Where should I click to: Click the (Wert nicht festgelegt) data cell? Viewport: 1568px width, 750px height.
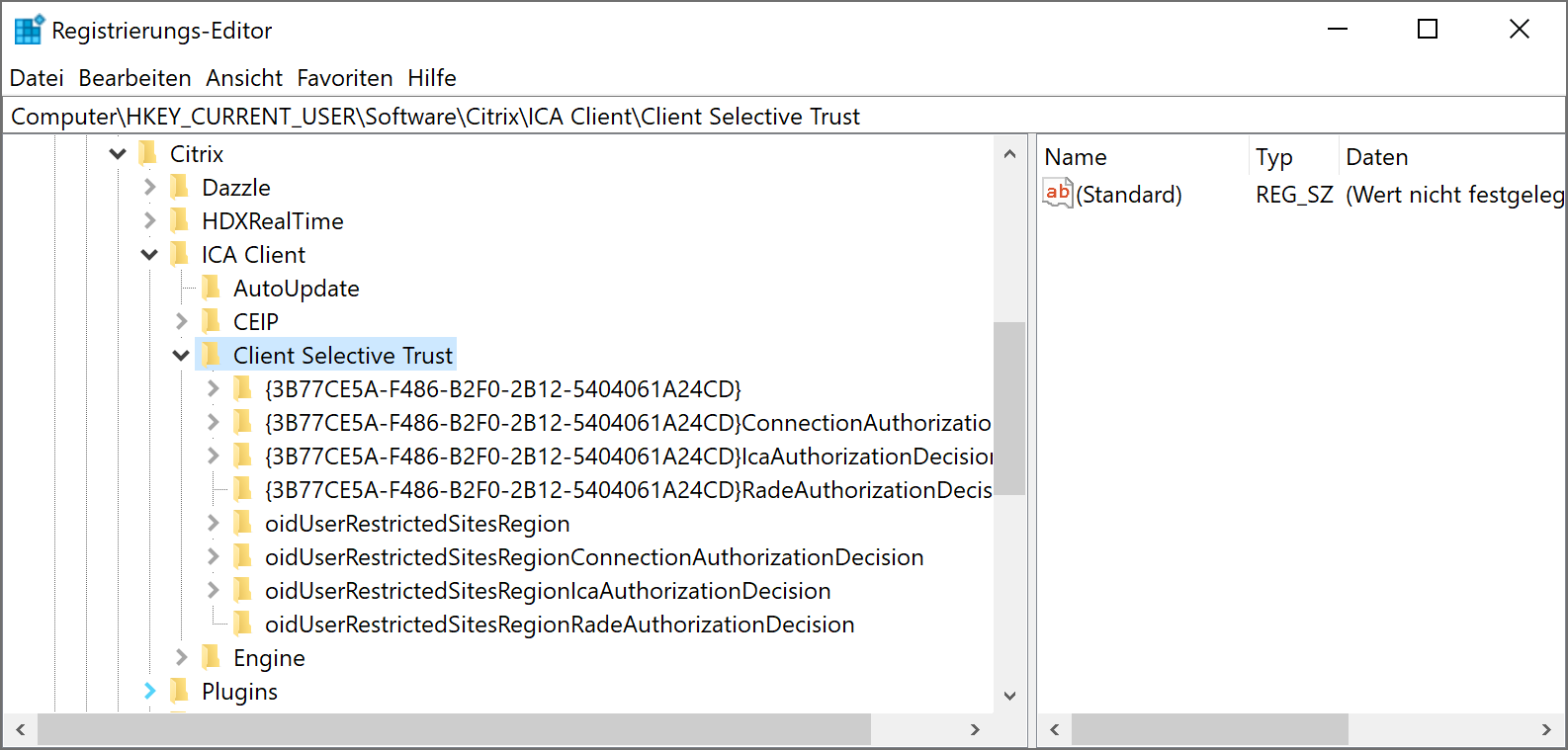(x=1454, y=195)
